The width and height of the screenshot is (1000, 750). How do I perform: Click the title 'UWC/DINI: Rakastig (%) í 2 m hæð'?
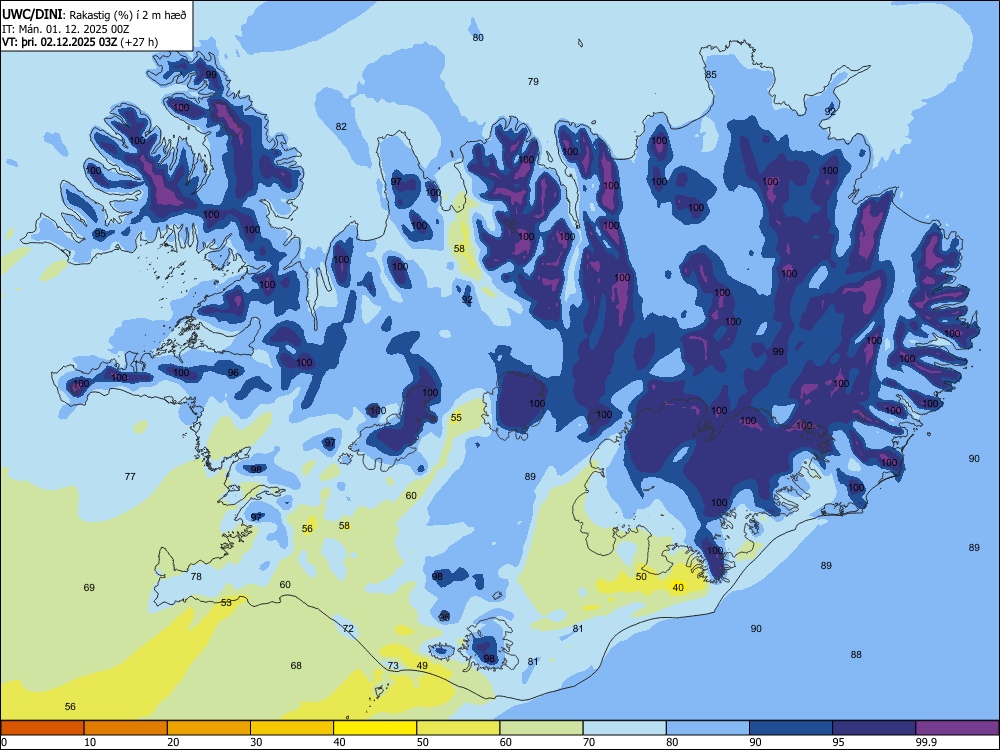click(94, 15)
